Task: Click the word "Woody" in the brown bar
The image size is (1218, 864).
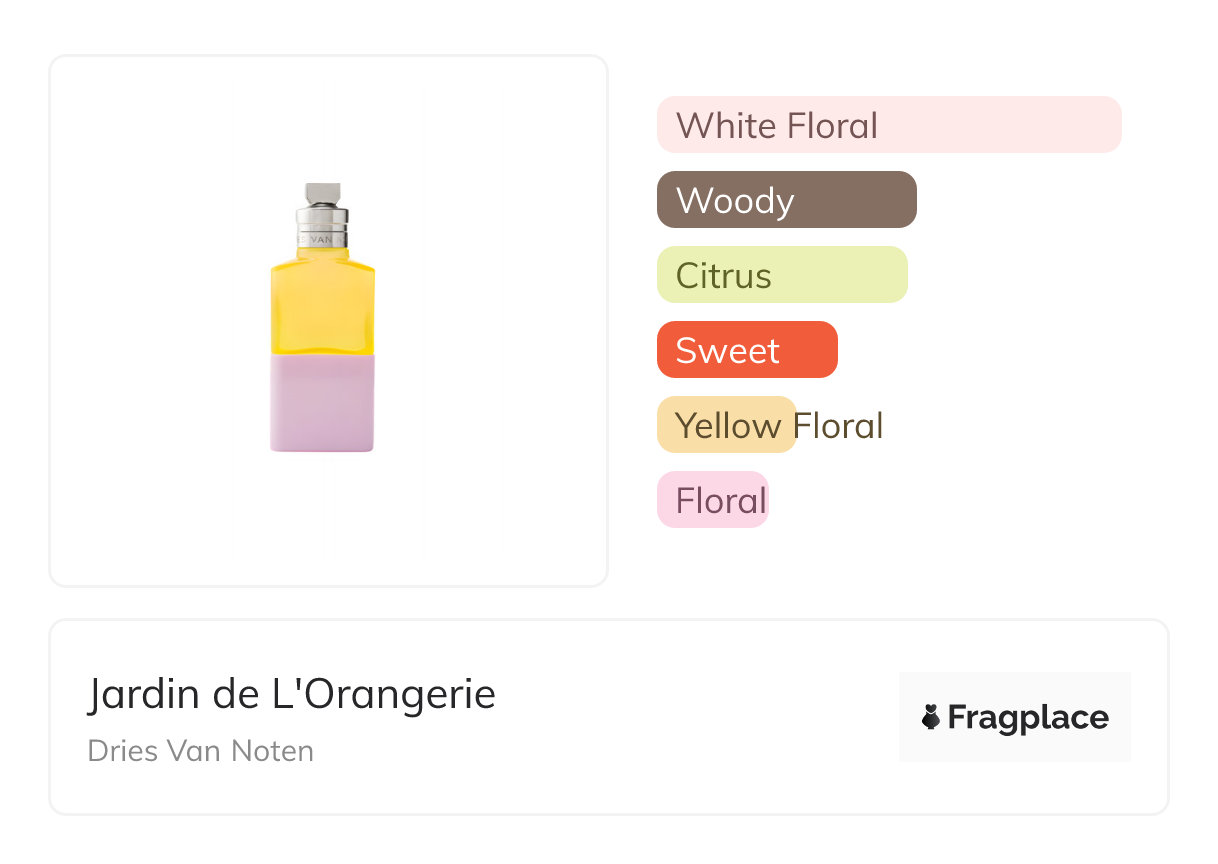Action: click(x=735, y=200)
